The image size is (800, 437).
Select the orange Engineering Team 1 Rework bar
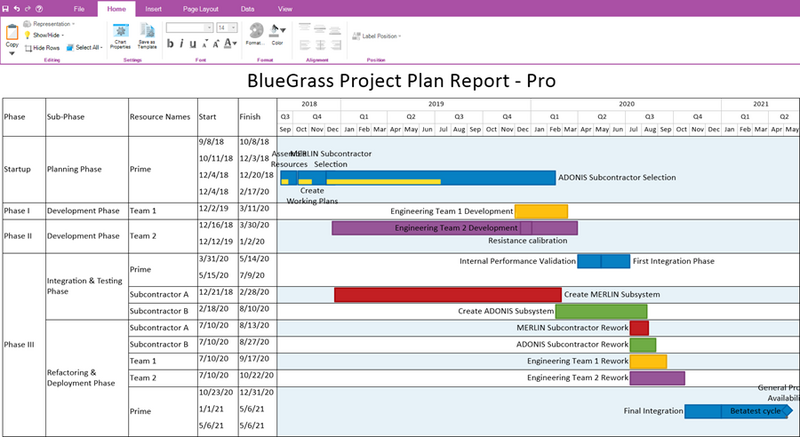coord(648,362)
